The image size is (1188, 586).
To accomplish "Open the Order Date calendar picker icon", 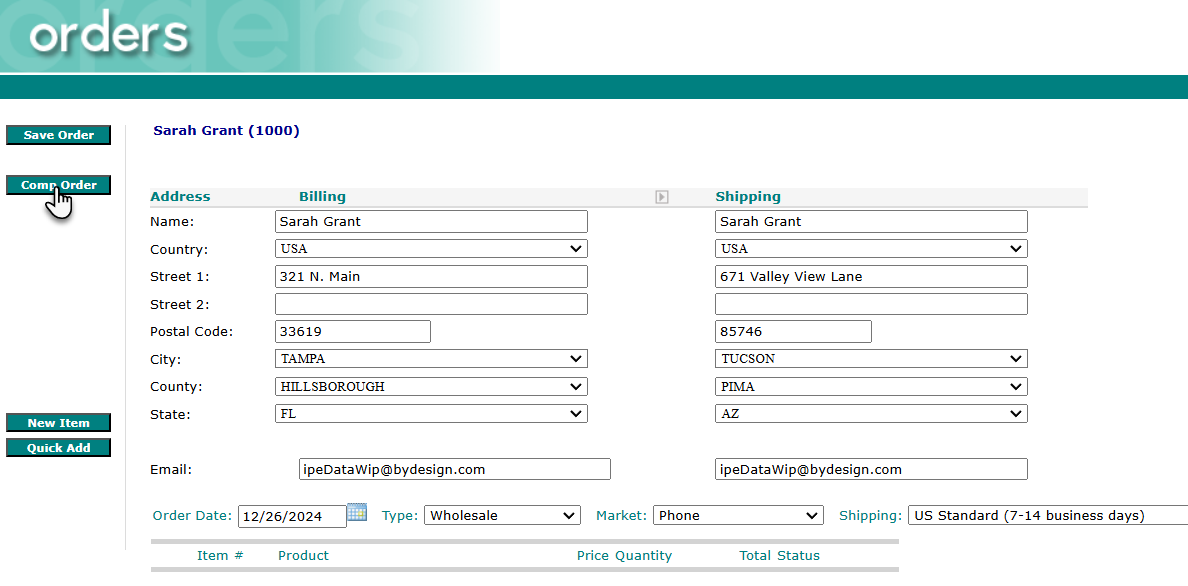I will (357, 513).
